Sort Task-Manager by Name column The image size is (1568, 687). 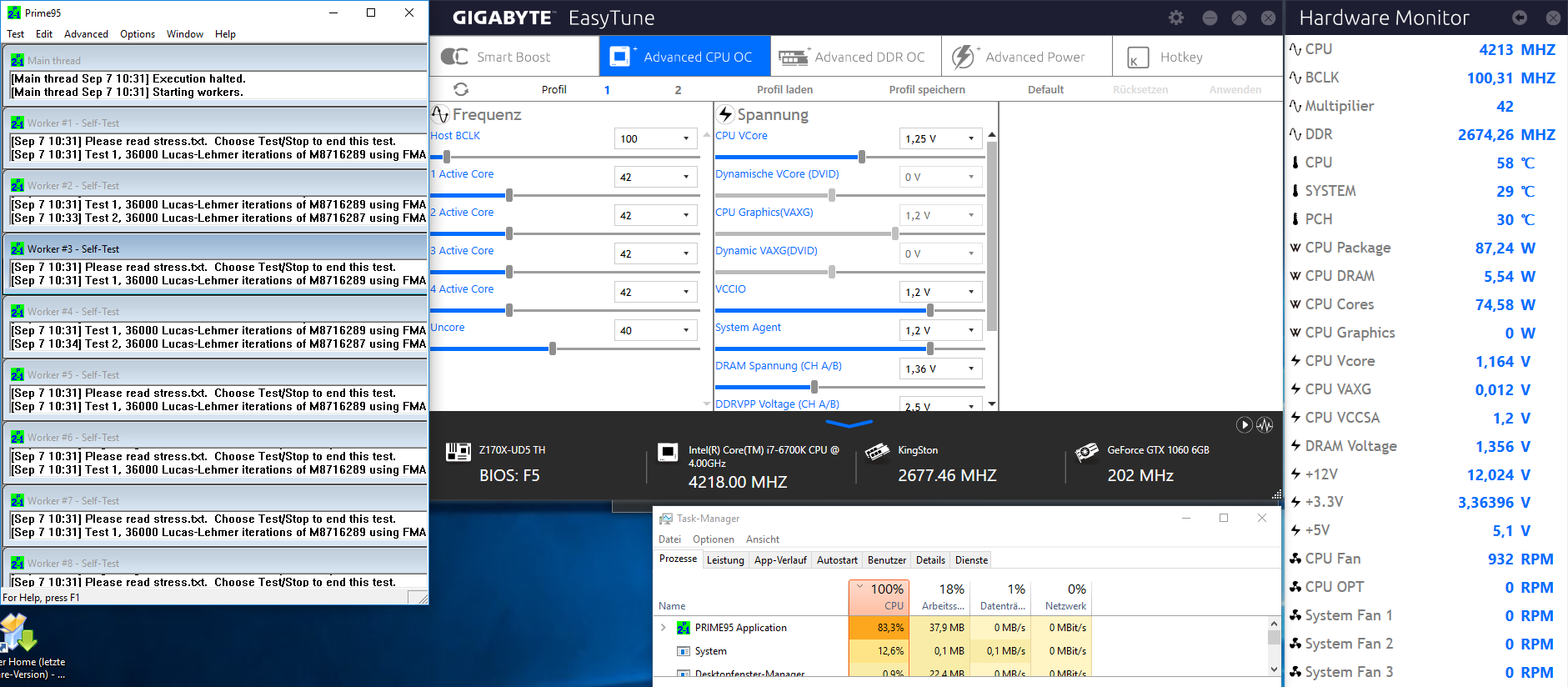(672, 606)
